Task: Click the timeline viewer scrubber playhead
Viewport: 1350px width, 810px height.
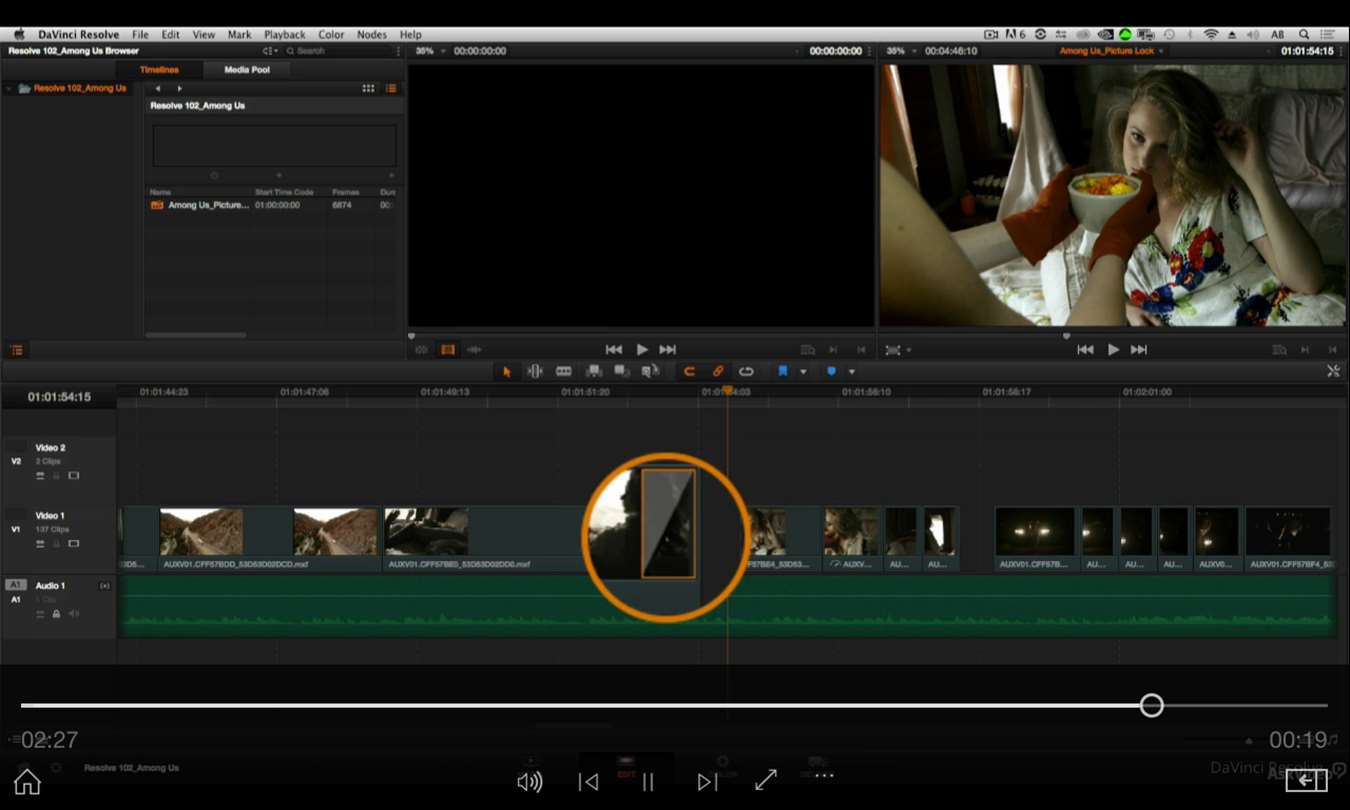Action: point(1066,336)
